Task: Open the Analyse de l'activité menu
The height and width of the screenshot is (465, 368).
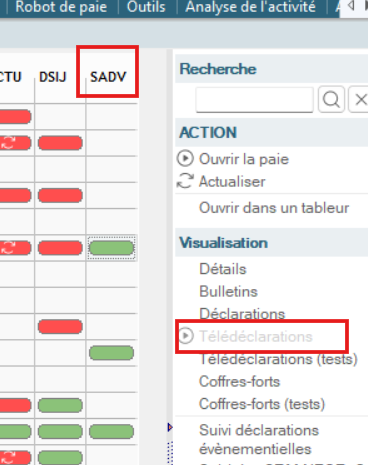Action: [250, 7]
